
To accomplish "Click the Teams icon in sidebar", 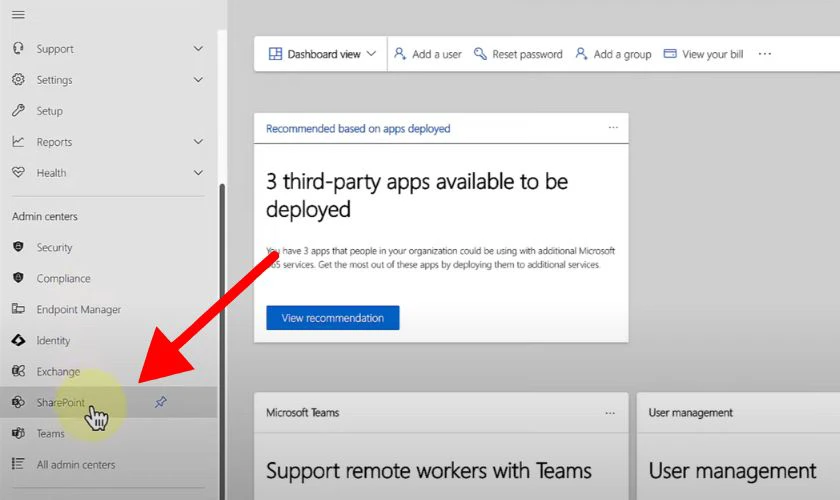I will point(18,433).
